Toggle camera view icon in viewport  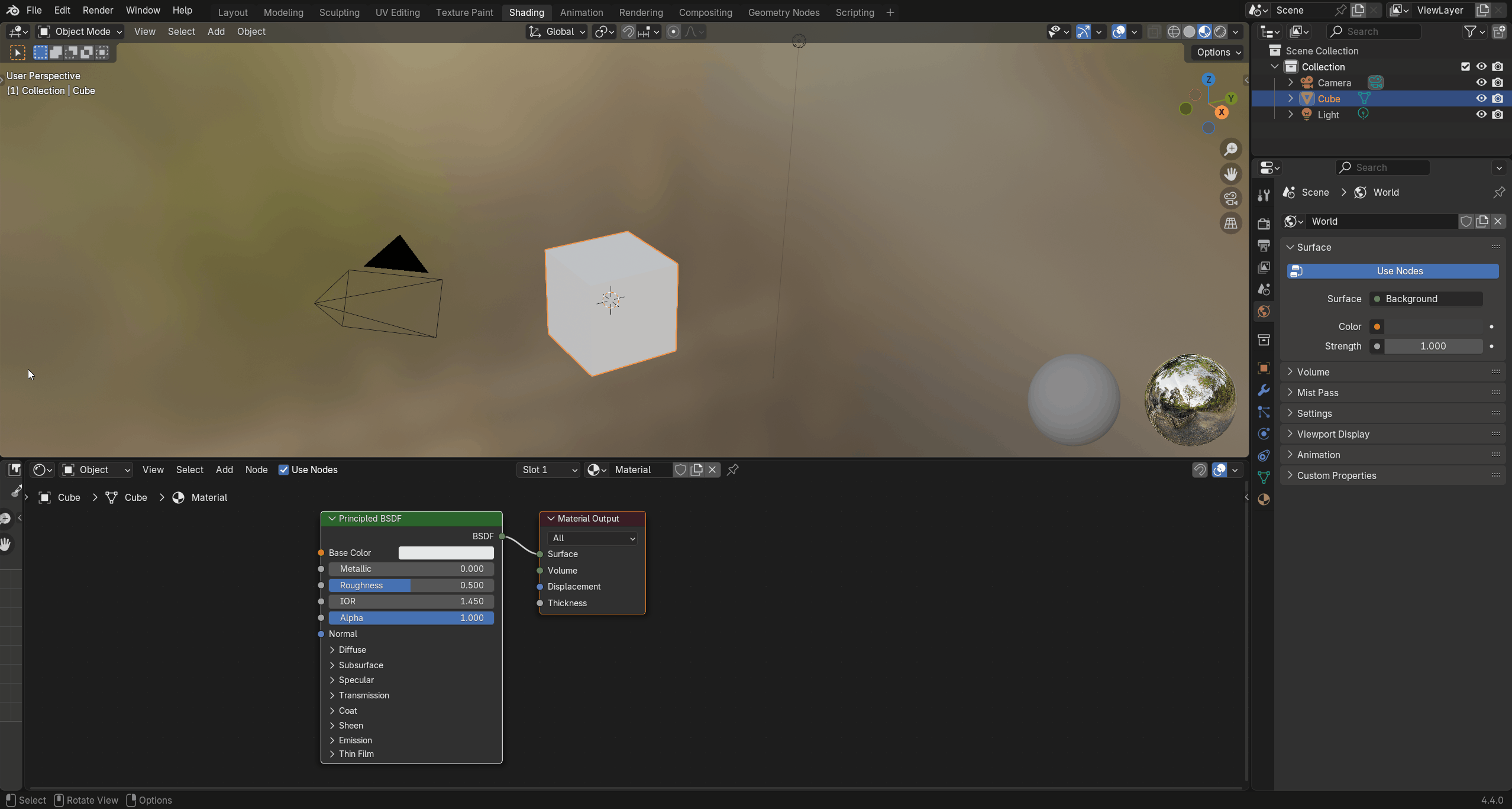[1230, 199]
